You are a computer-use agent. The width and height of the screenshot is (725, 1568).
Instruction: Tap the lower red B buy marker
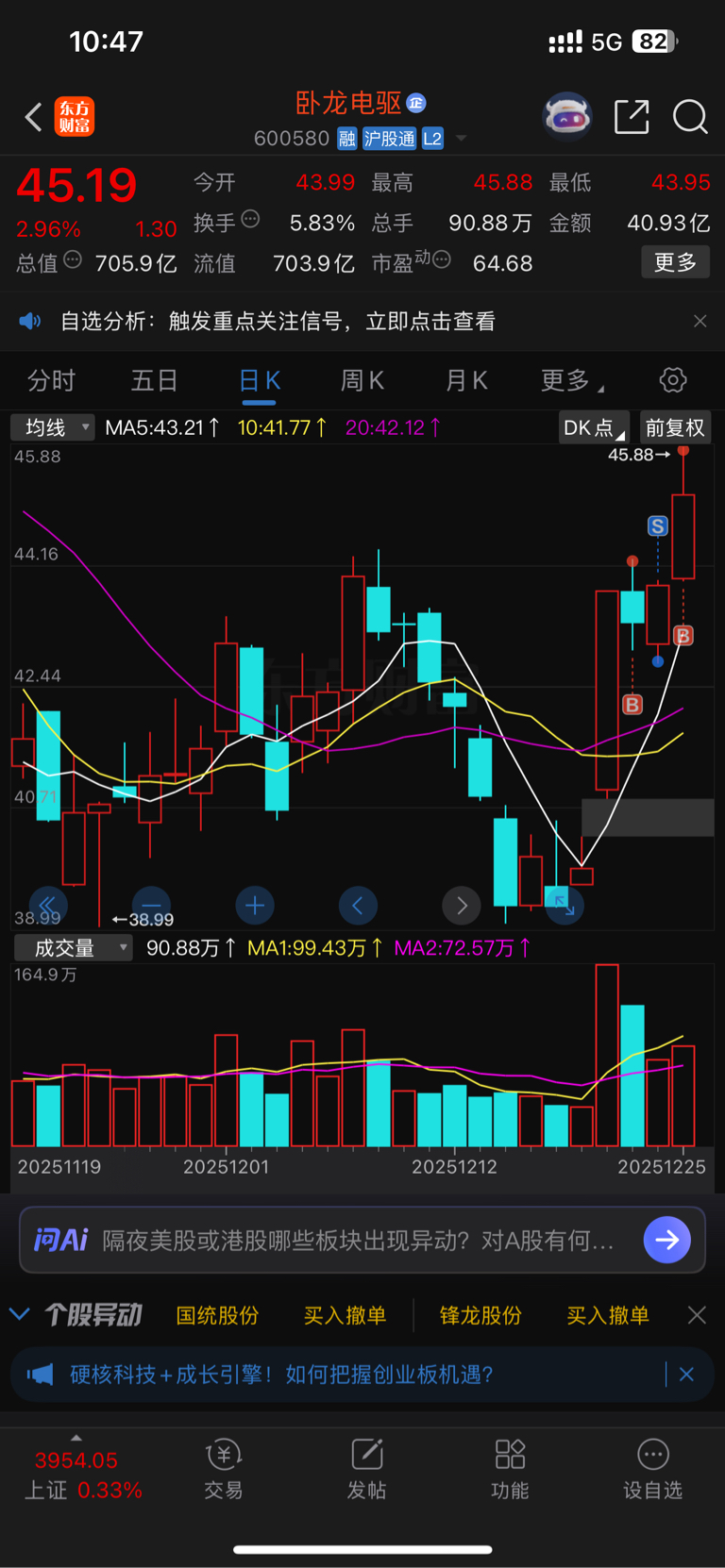(x=632, y=704)
